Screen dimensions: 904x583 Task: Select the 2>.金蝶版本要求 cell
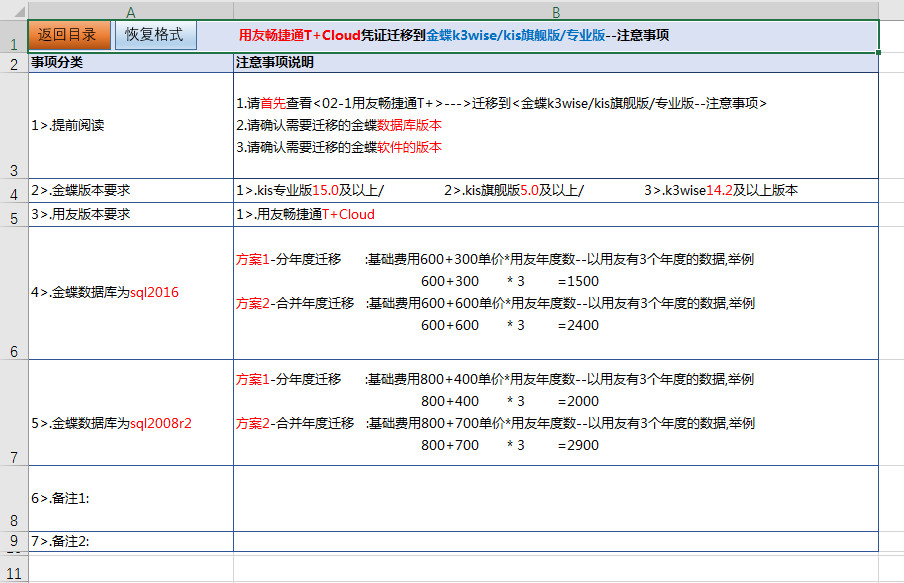pyautogui.click(x=131, y=190)
